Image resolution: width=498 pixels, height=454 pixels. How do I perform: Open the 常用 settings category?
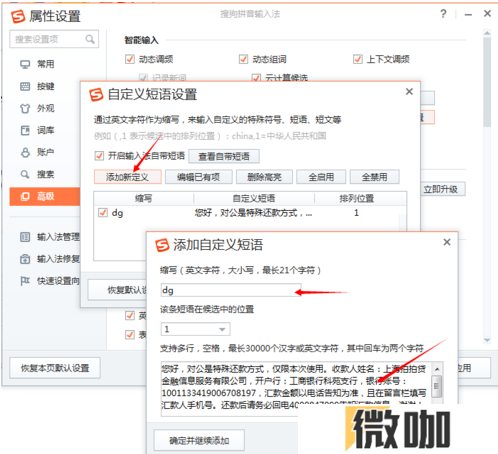click(45, 64)
